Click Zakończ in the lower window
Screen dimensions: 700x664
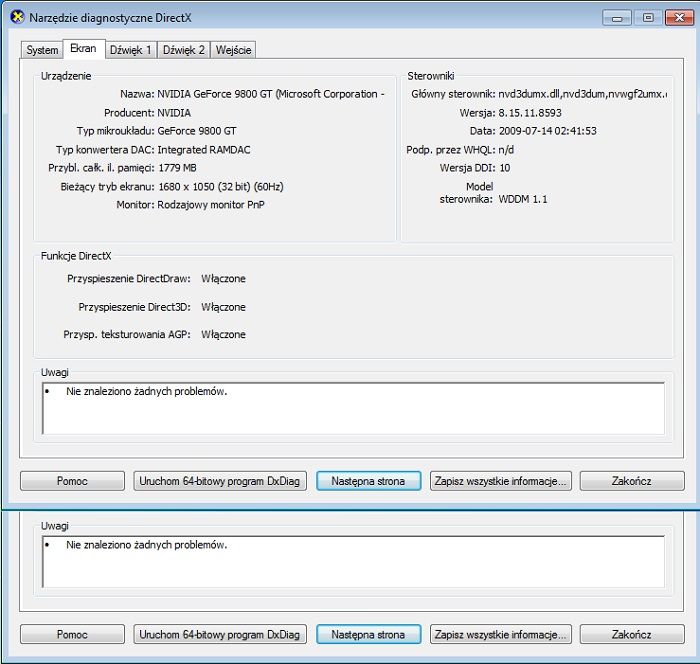[x=632, y=634]
